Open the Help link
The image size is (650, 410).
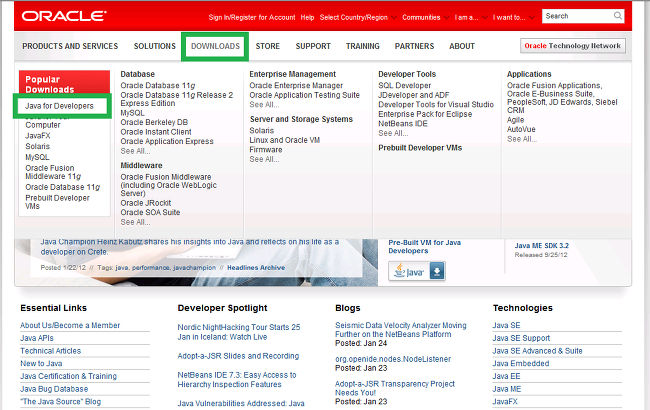307,17
